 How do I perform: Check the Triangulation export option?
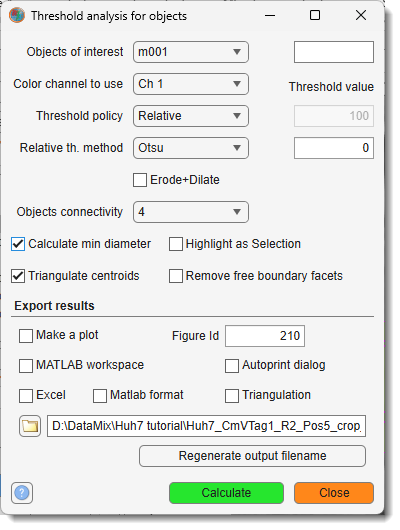[232, 396]
